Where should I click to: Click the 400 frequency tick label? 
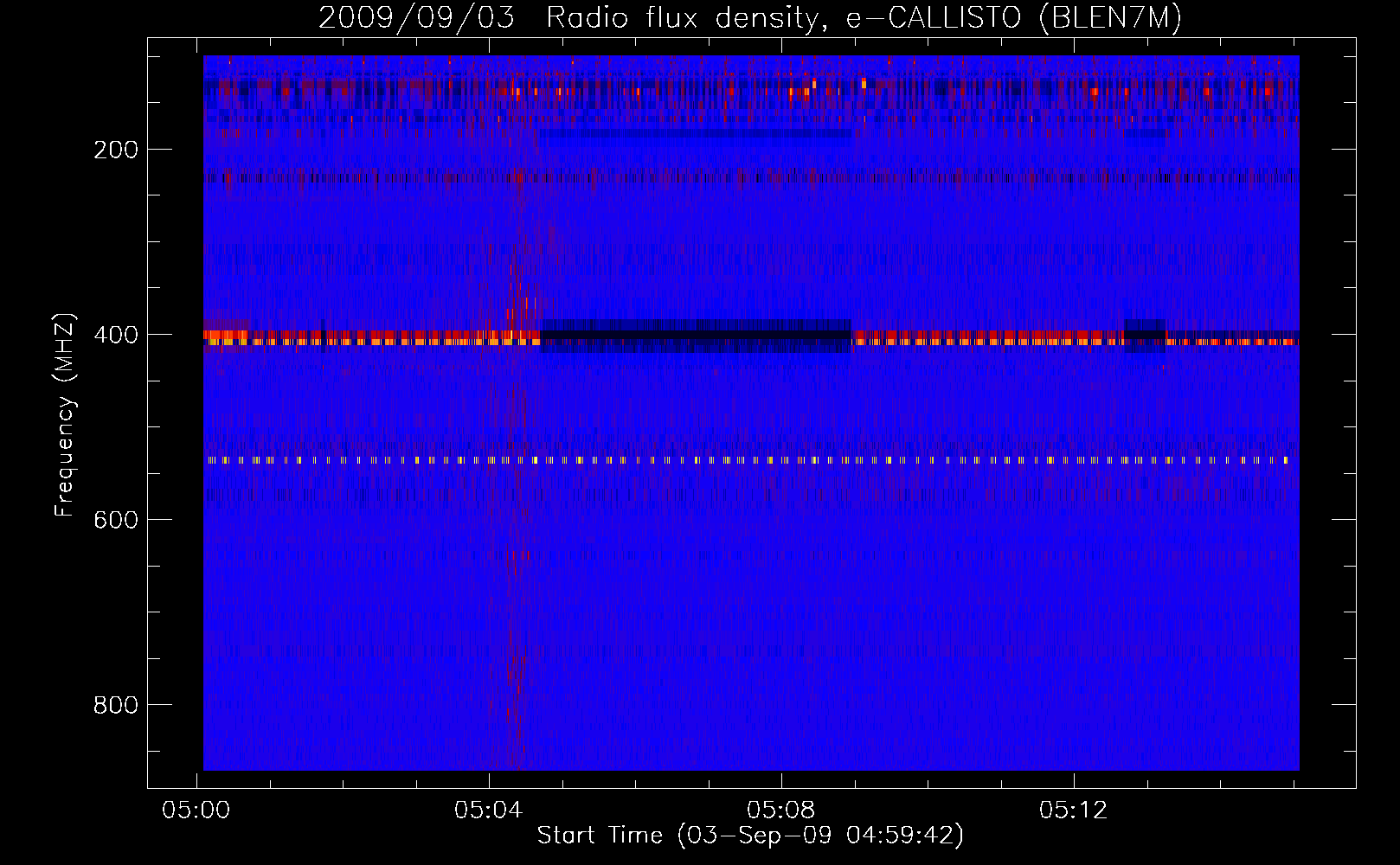point(116,335)
